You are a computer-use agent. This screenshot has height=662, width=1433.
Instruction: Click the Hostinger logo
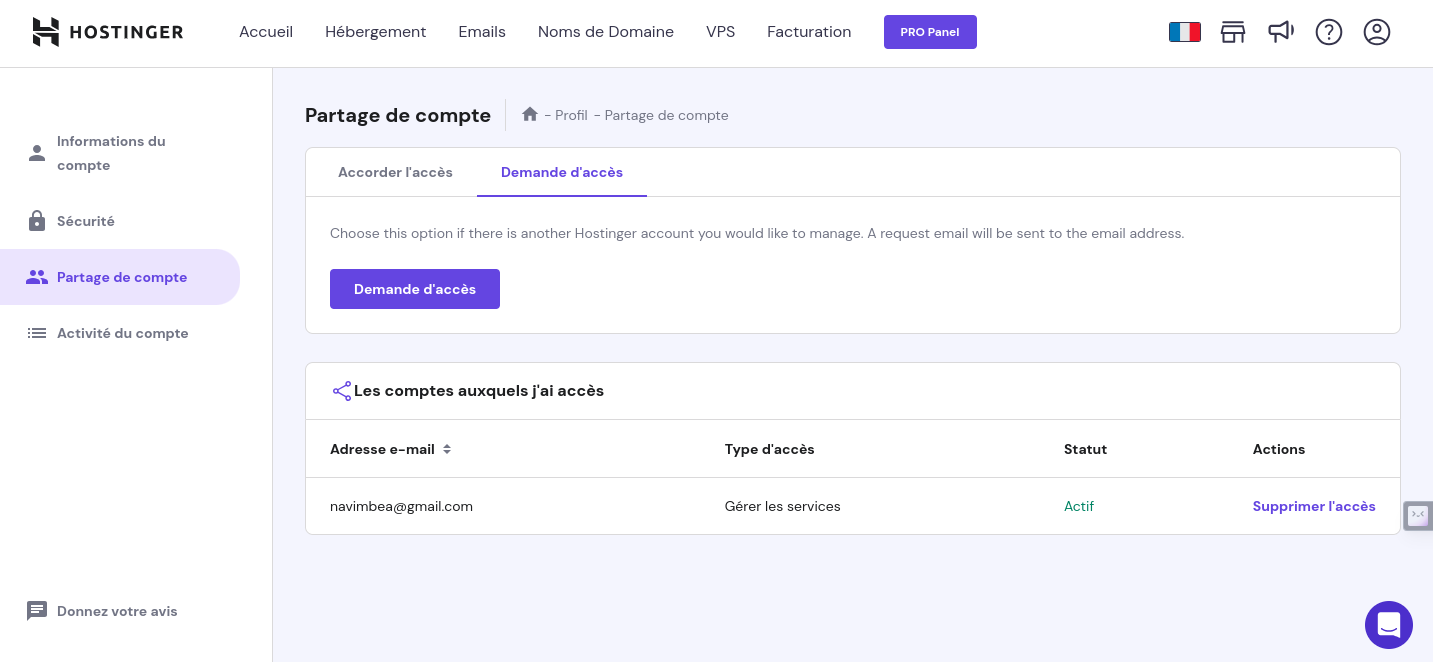108,32
